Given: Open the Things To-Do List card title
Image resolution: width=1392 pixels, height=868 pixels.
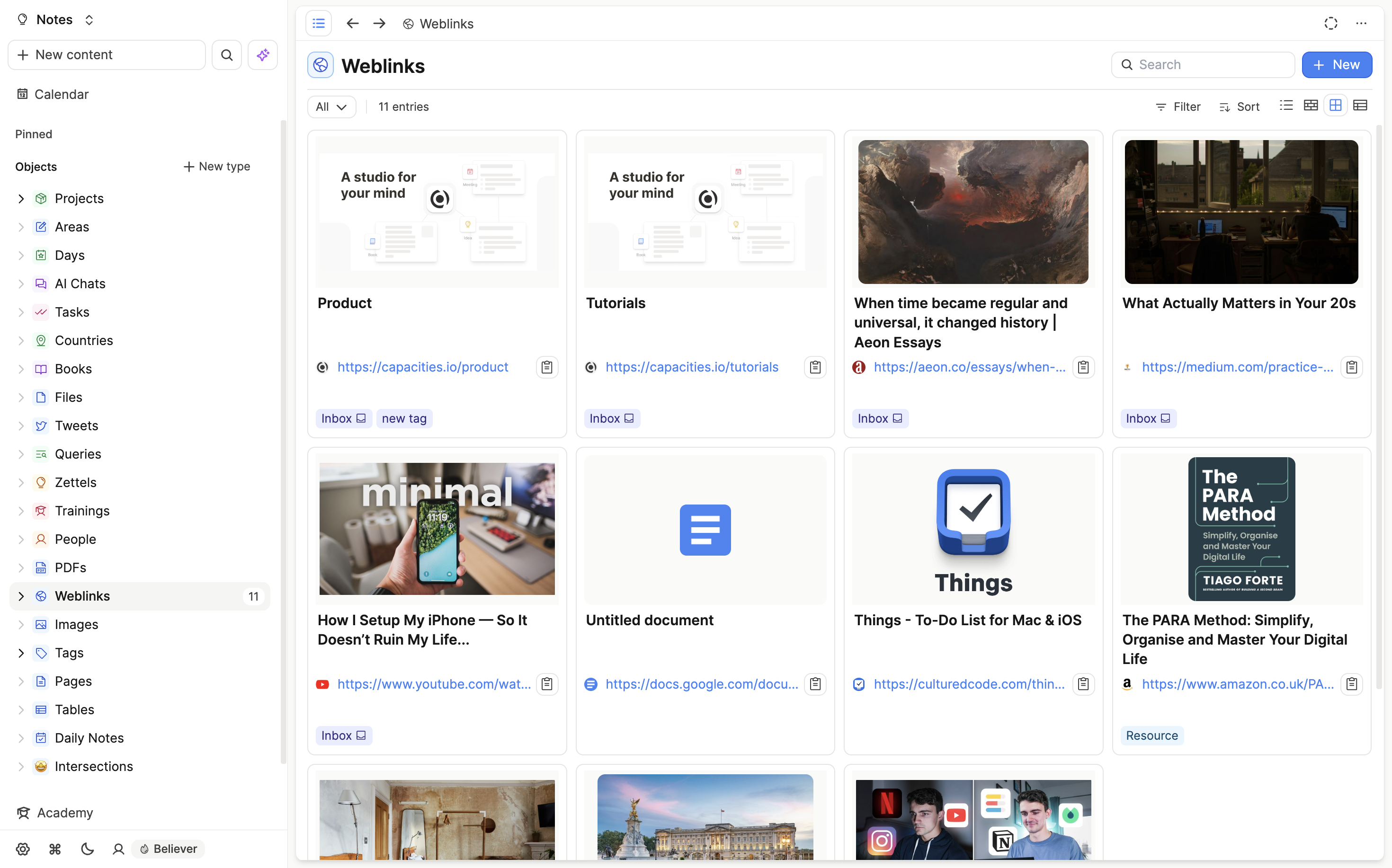Looking at the screenshot, I should pyautogui.click(x=967, y=620).
